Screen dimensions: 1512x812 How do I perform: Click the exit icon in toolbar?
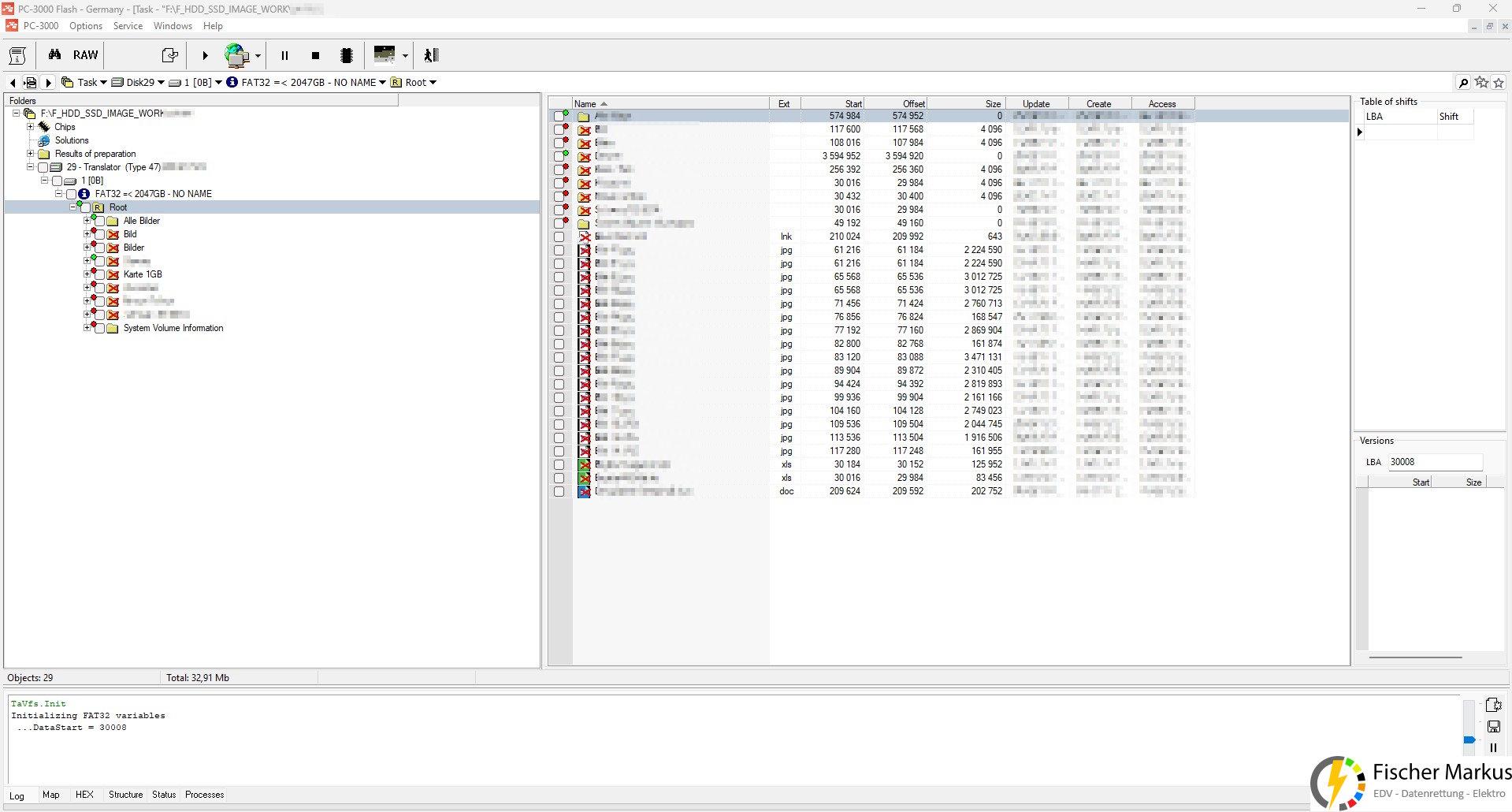tap(431, 55)
